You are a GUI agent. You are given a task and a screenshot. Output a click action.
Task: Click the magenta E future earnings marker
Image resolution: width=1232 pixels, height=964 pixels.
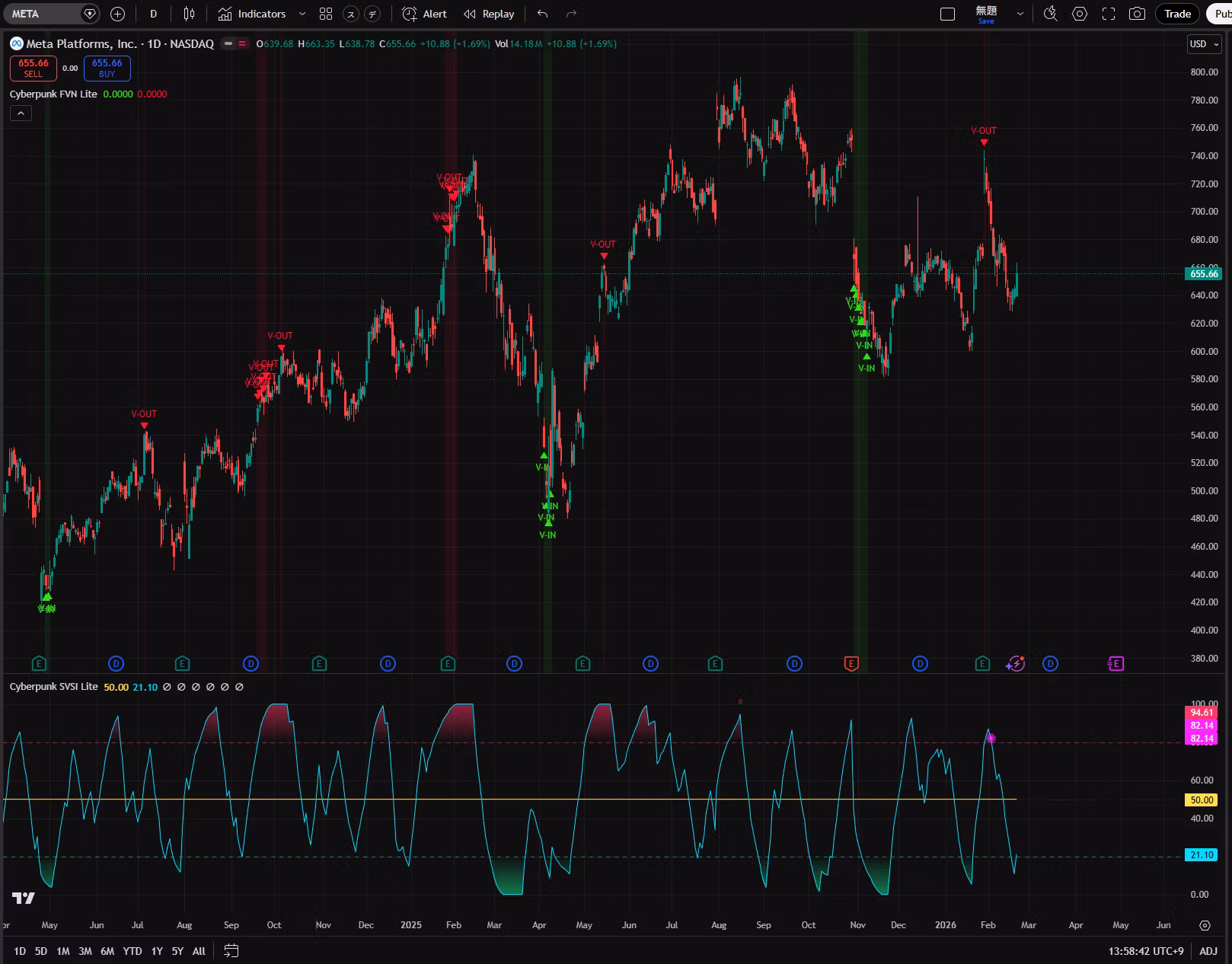point(1116,664)
